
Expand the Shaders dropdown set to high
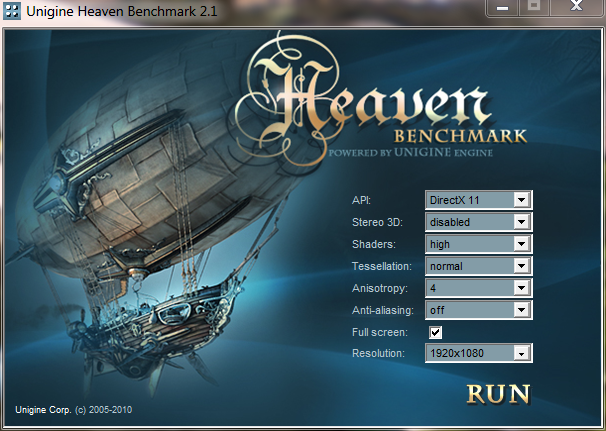pos(478,244)
